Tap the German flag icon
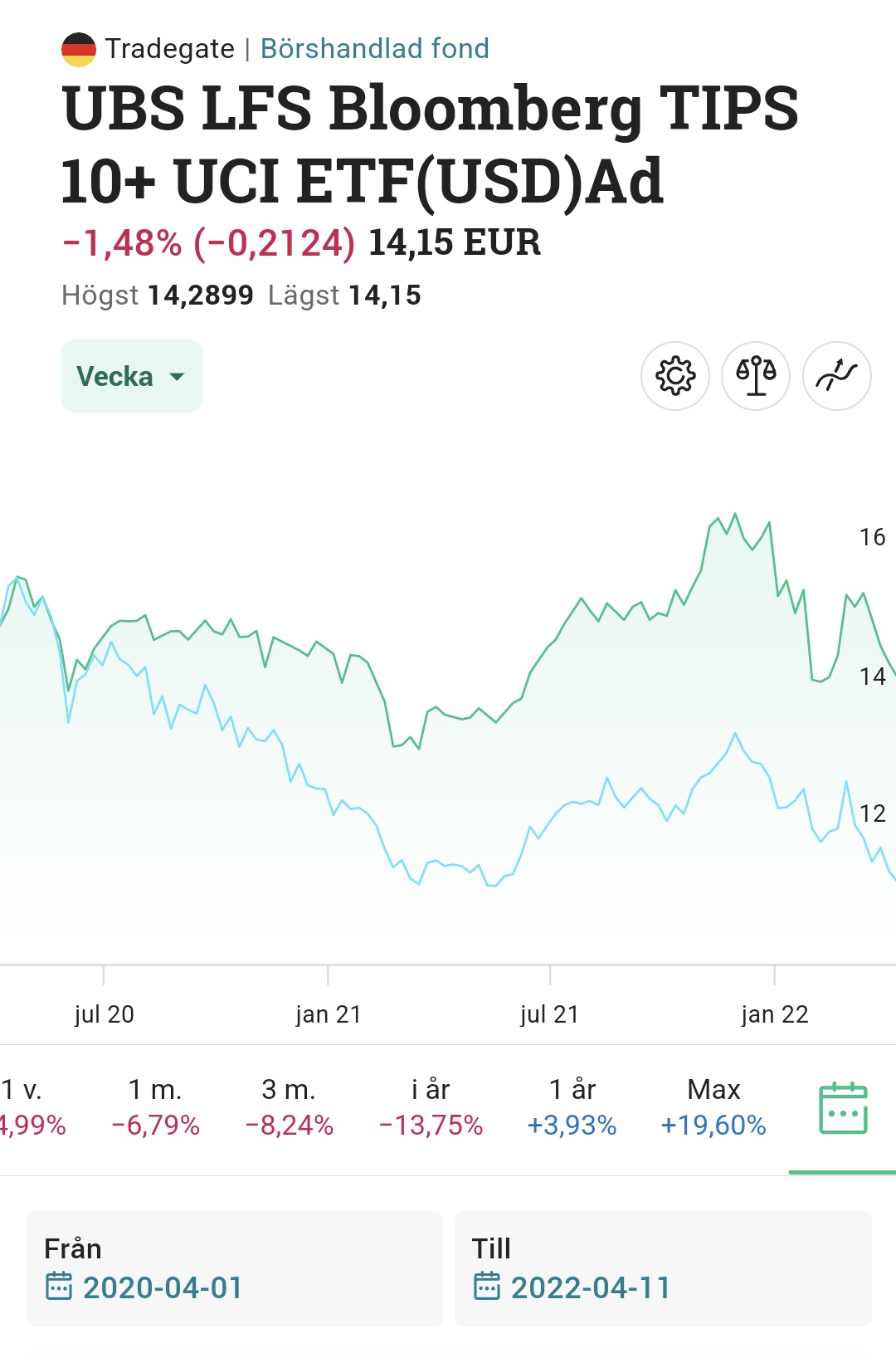Screen dimensions: 896x1353 pyautogui.click(x=79, y=49)
